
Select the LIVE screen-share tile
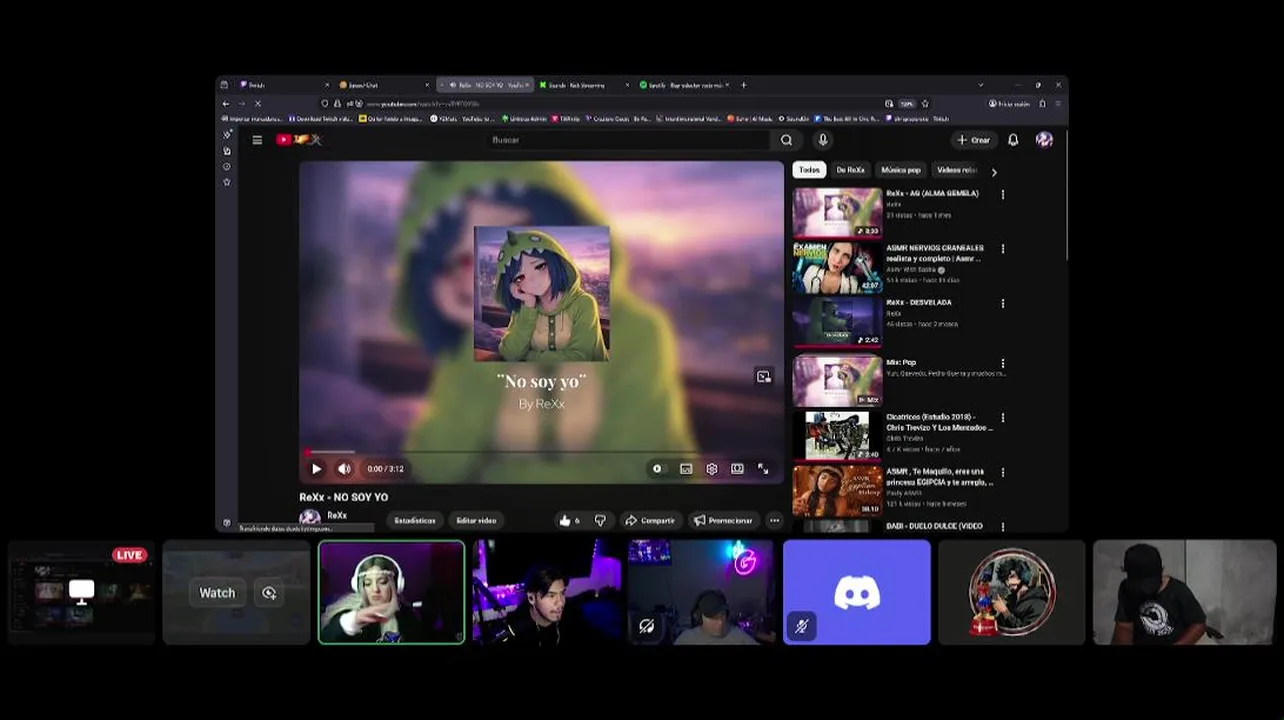tap(82, 592)
